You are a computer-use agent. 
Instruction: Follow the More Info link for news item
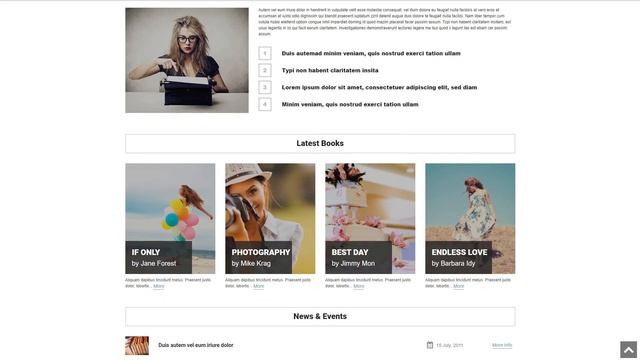click(x=502, y=345)
